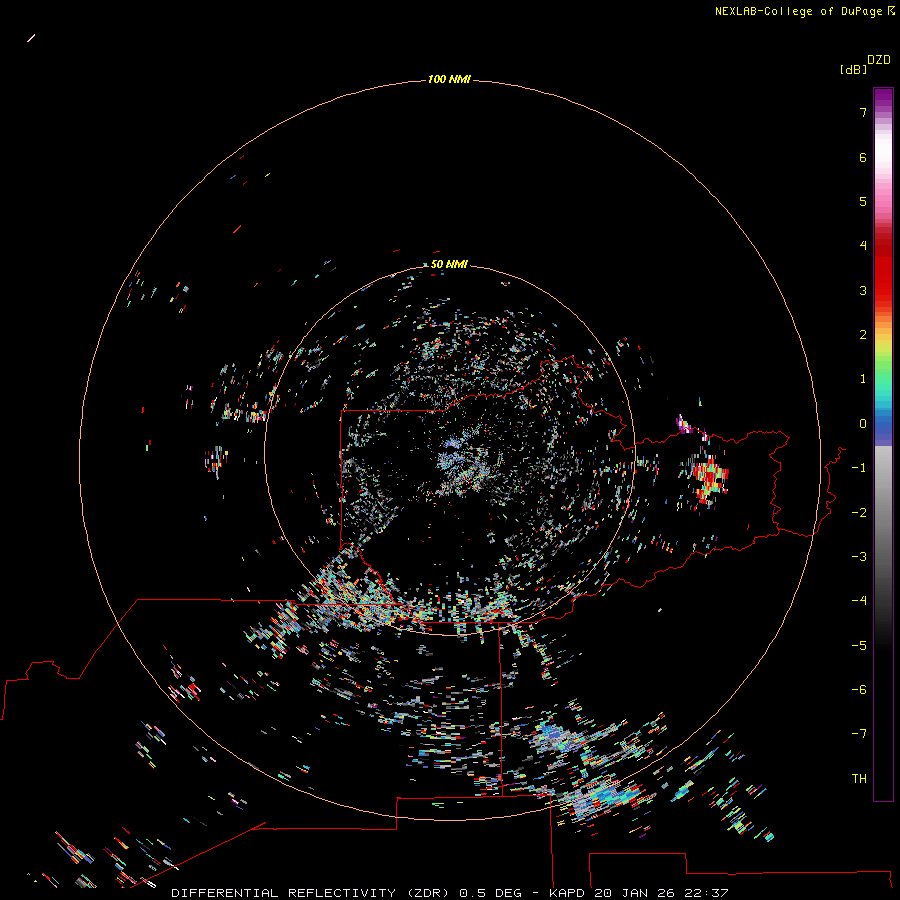Click the -1 value on colorbar scale
The width and height of the screenshot is (900, 900).
(x=859, y=468)
